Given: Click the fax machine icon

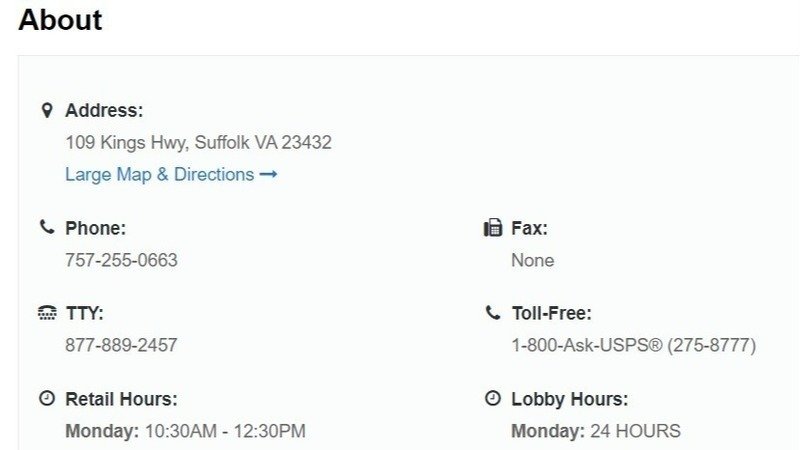Looking at the screenshot, I should (x=492, y=228).
